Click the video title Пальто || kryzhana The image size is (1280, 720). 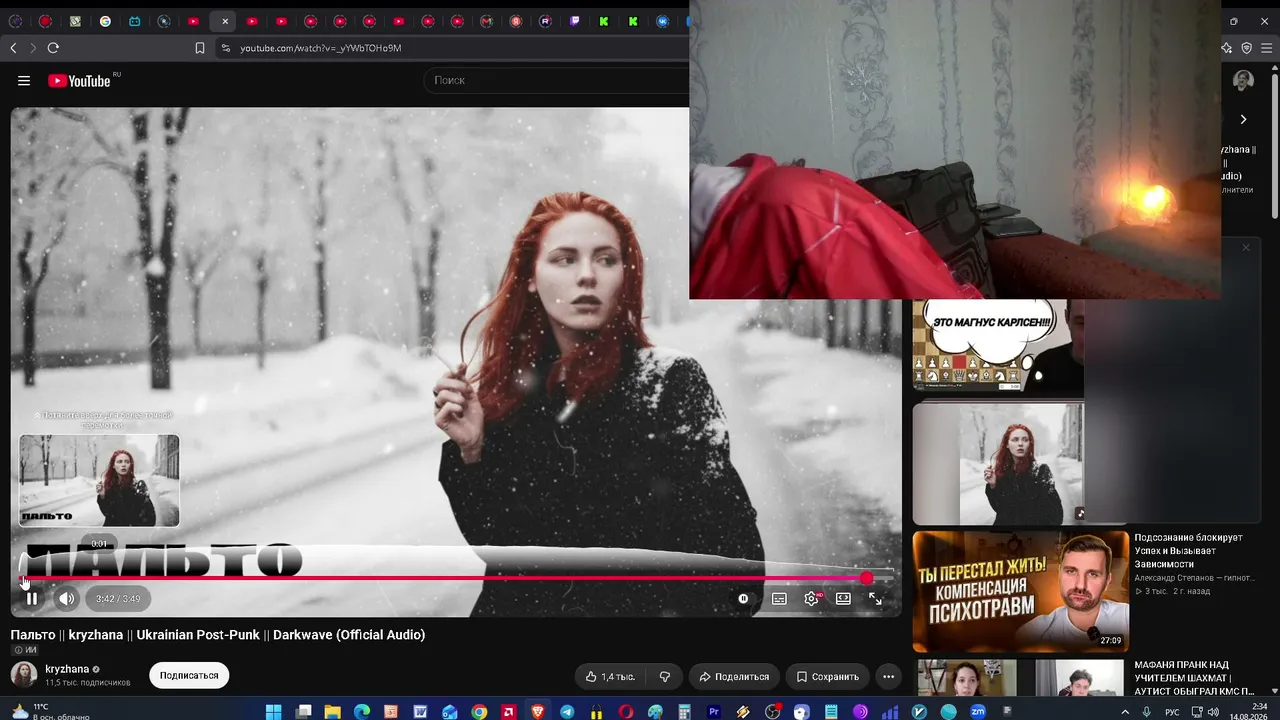218,635
